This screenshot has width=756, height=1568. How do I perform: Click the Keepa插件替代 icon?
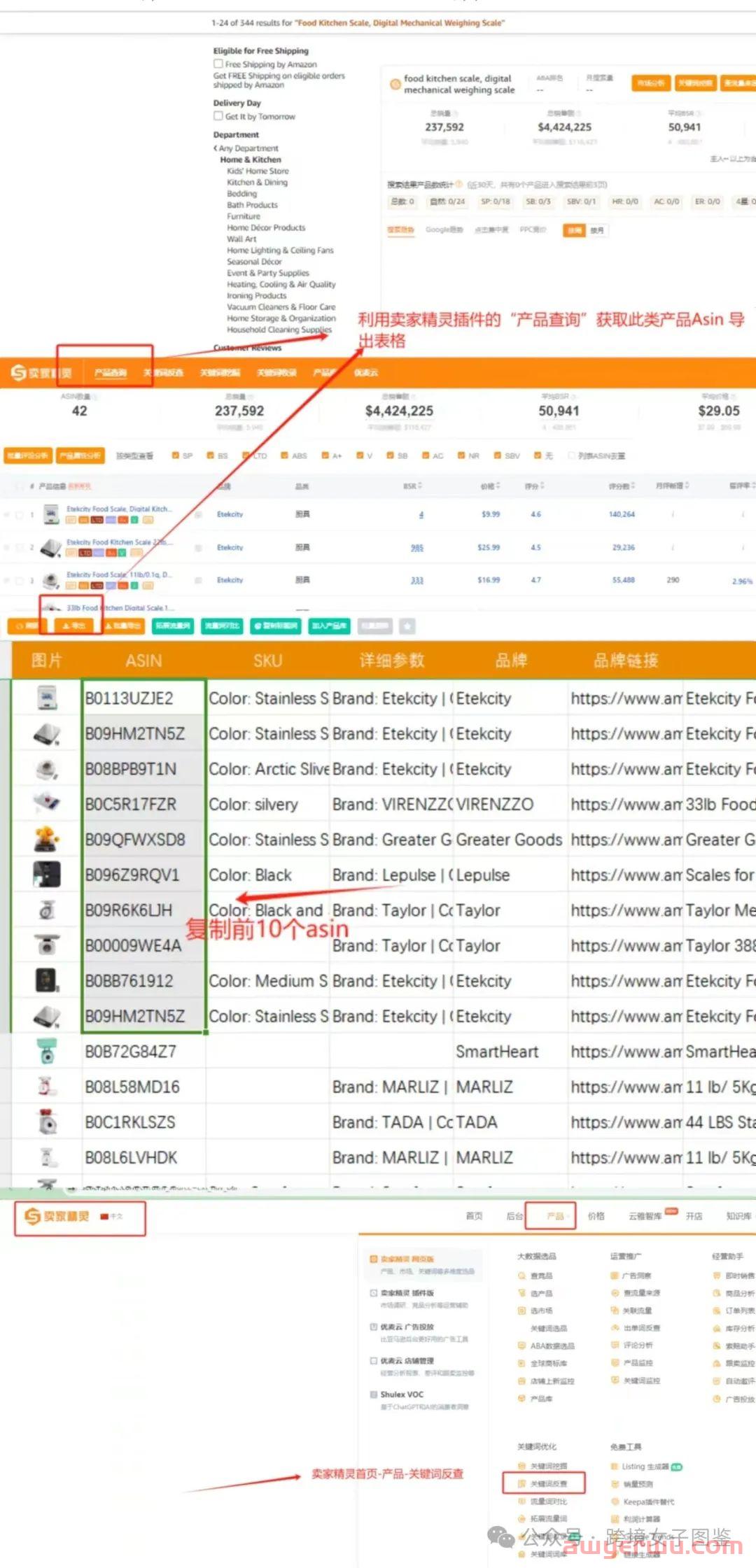click(x=615, y=1501)
